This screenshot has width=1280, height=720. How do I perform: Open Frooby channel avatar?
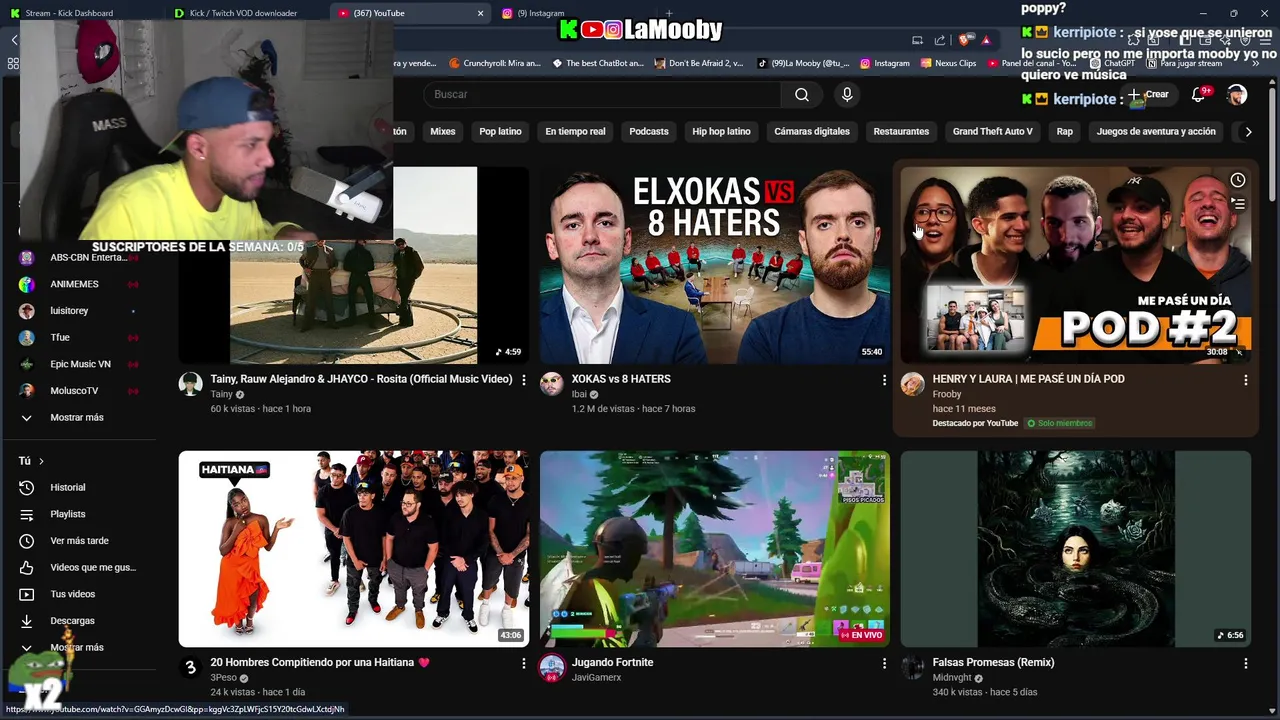(x=913, y=385)
